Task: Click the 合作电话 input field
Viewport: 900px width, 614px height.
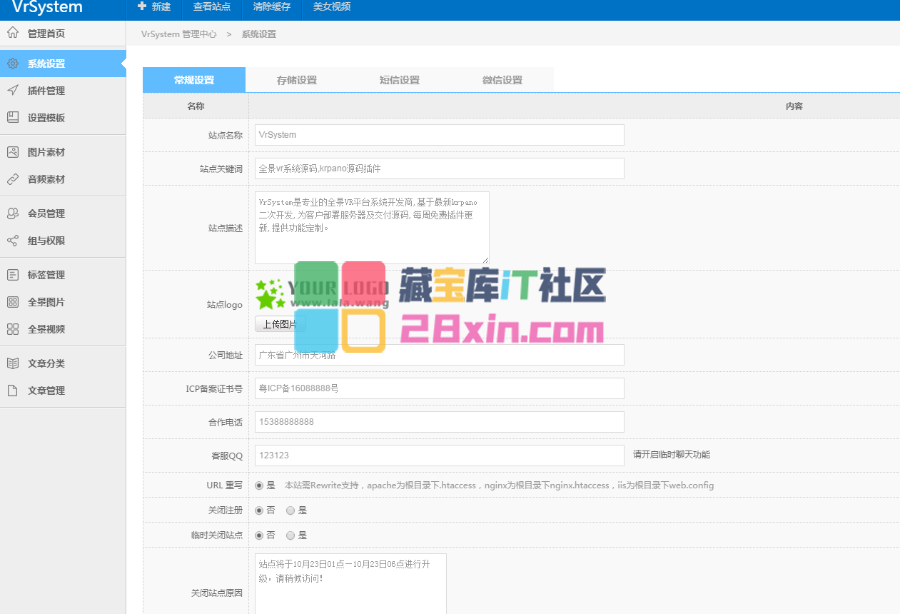Action: [439, 422]
